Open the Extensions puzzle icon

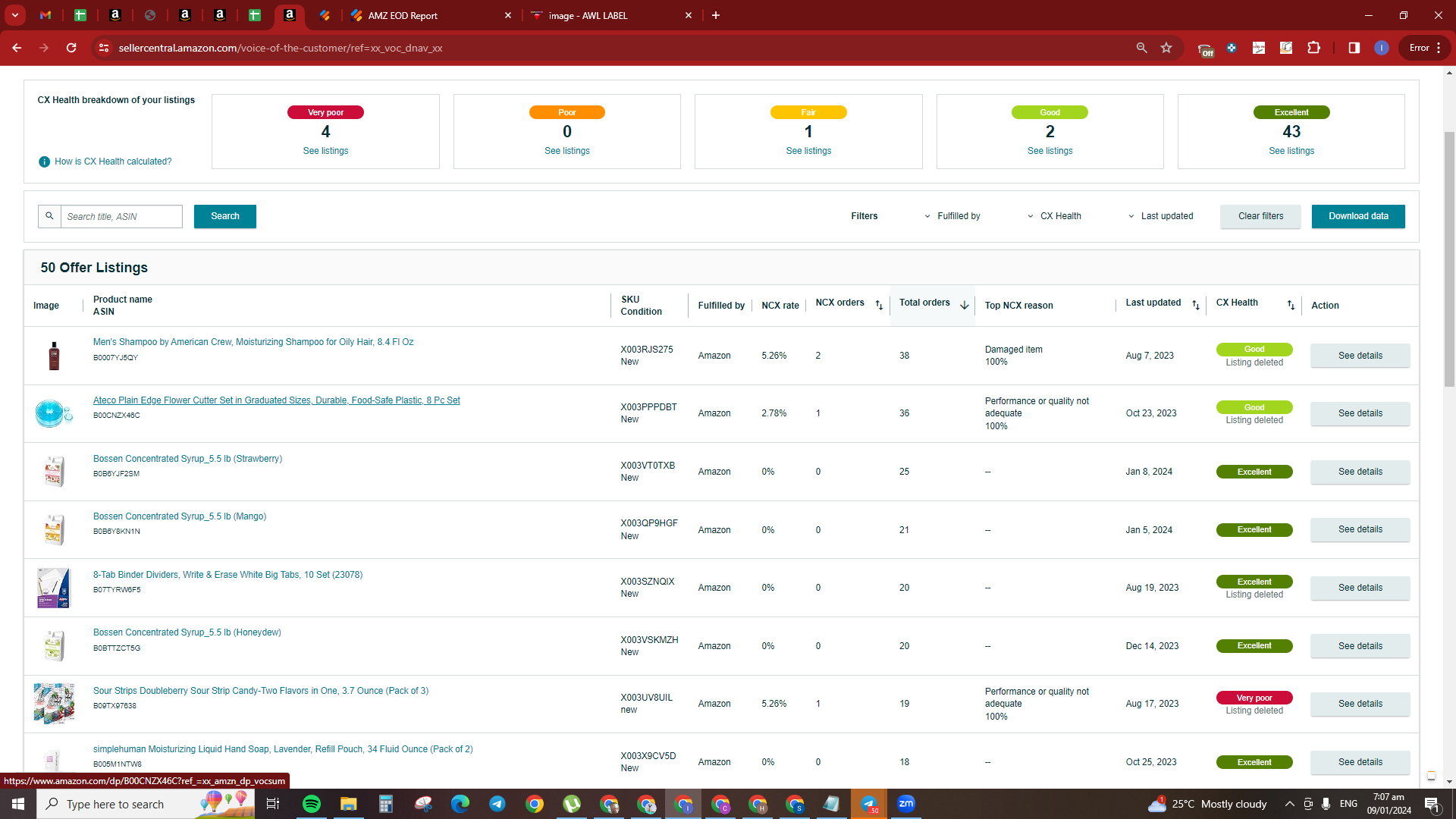tap(1313, 48)
